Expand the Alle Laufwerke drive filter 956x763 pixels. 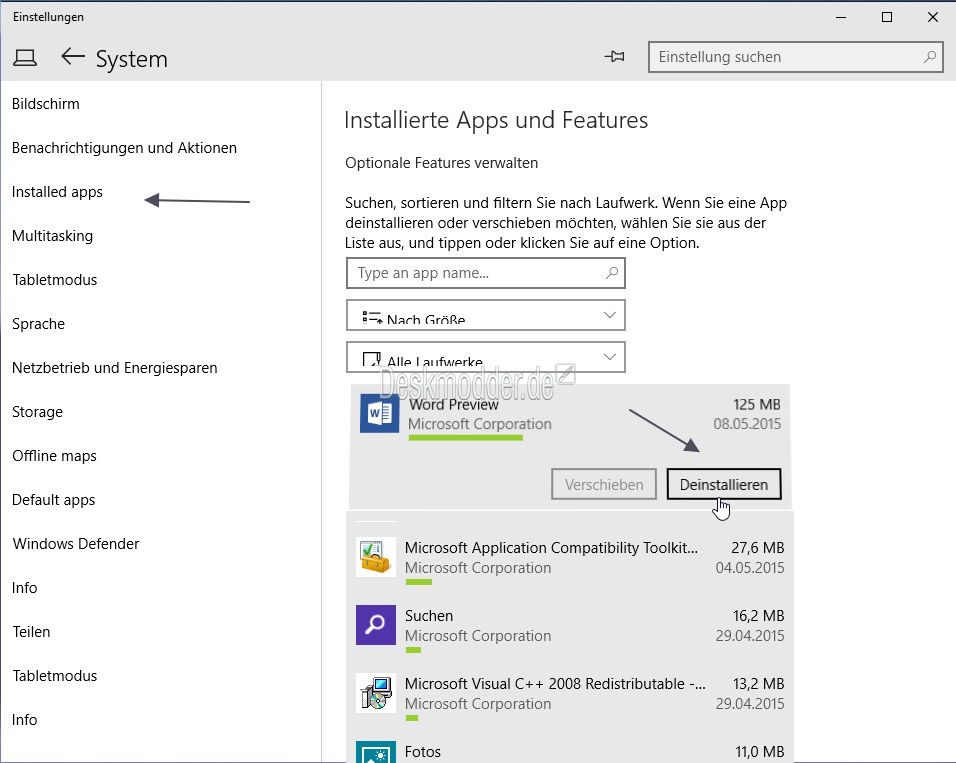486,358
